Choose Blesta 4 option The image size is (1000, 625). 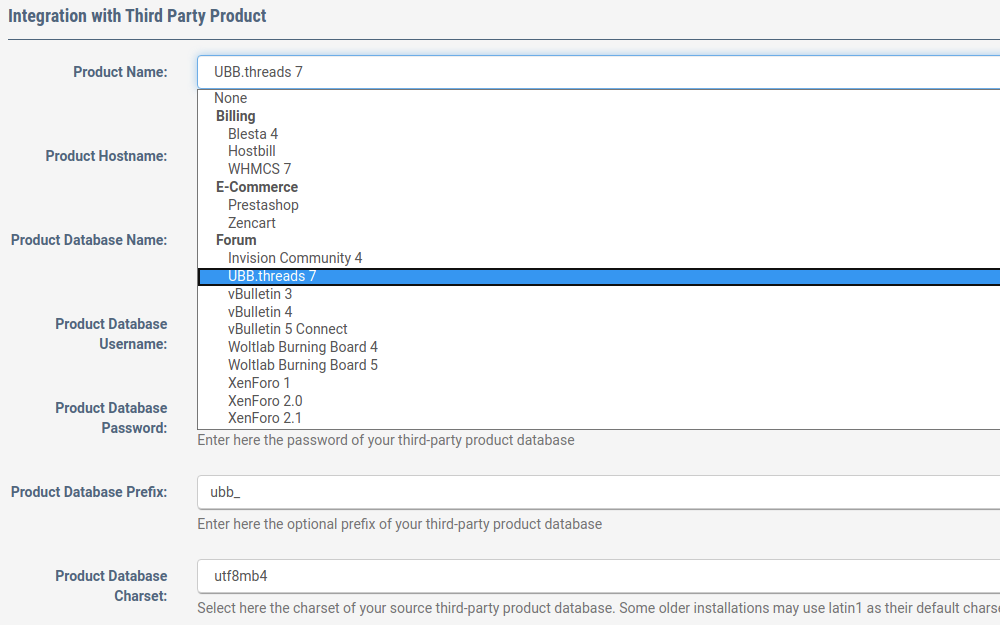(x=598, y=134)
